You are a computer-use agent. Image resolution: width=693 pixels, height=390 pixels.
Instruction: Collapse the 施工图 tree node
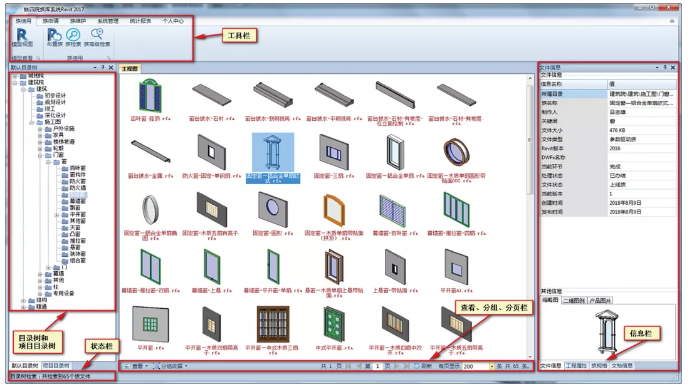[x=32, y=122]
